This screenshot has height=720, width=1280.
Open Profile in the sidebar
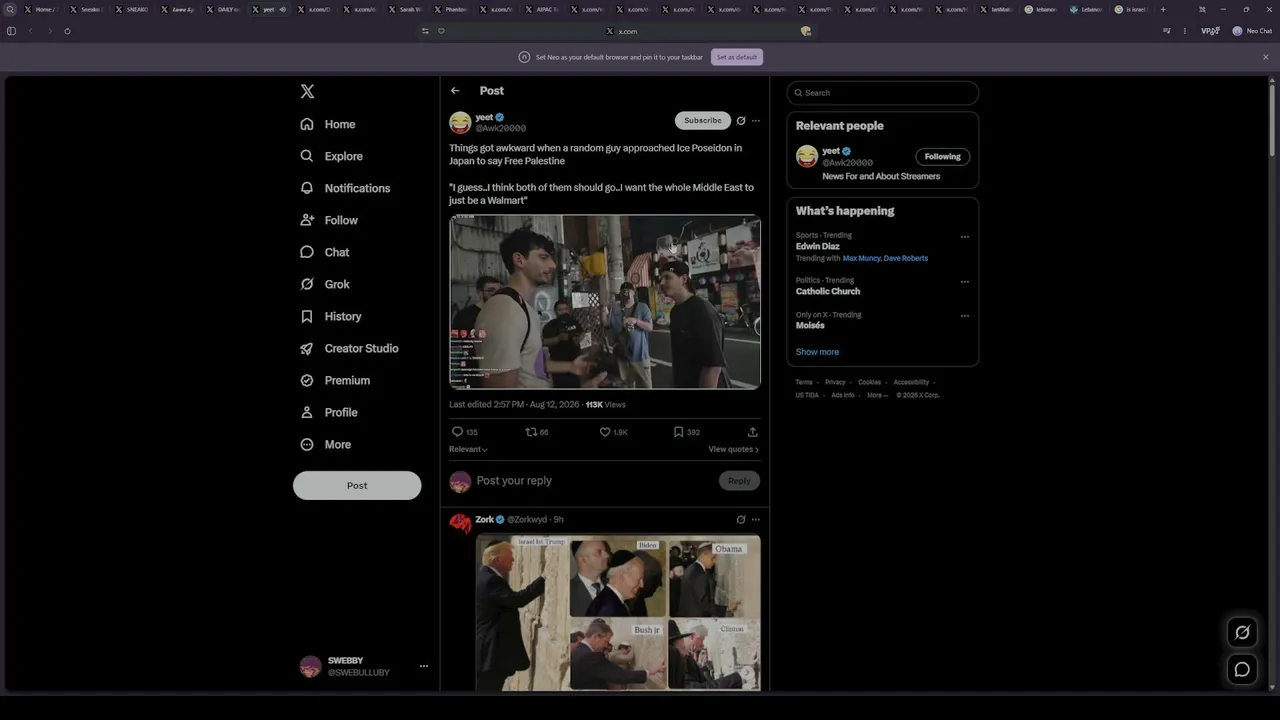(x=329, y=412)
